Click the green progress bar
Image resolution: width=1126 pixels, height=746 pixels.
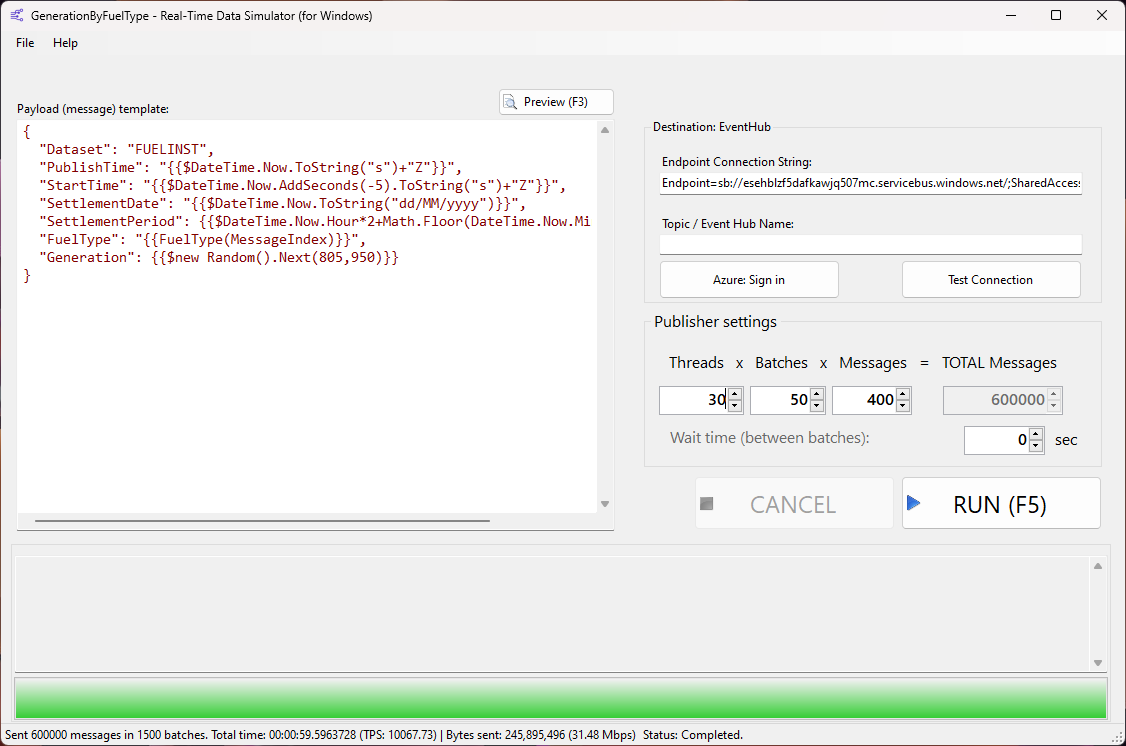click(x=561, y=697)
